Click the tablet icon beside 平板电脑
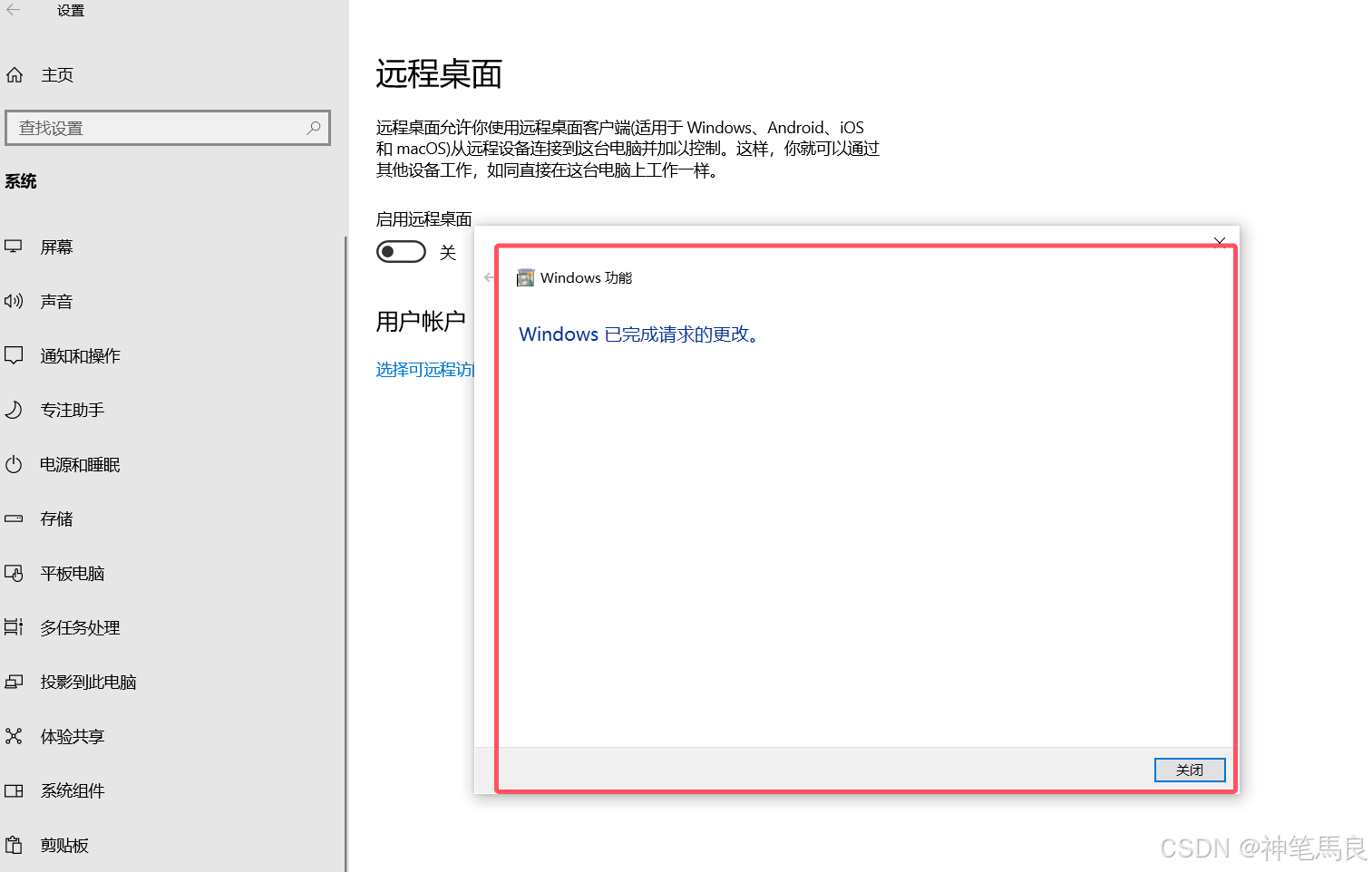 [14, 573]
